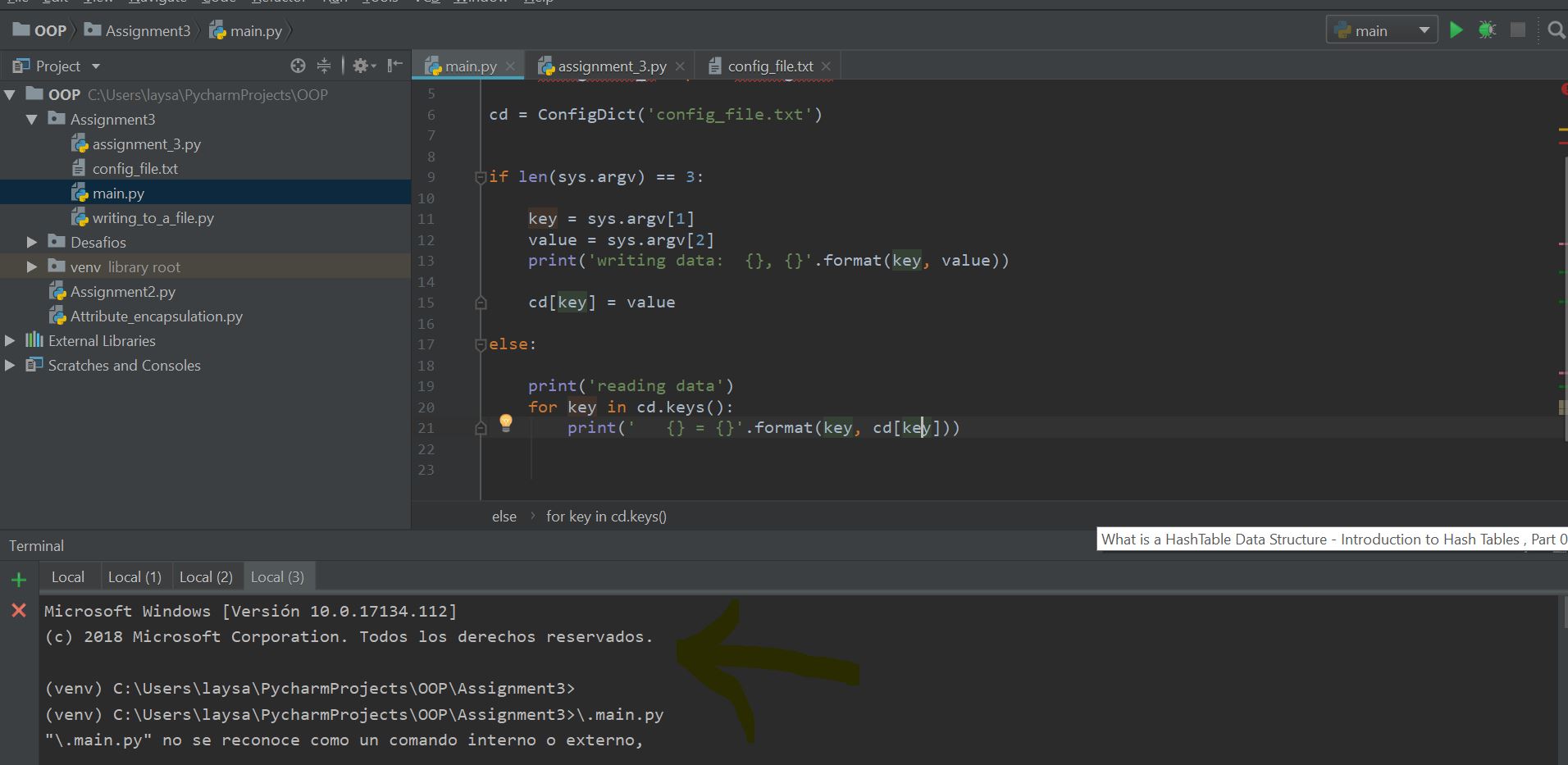
Task: Collapse the Assignment3 folder
Action: pos(32,120)
